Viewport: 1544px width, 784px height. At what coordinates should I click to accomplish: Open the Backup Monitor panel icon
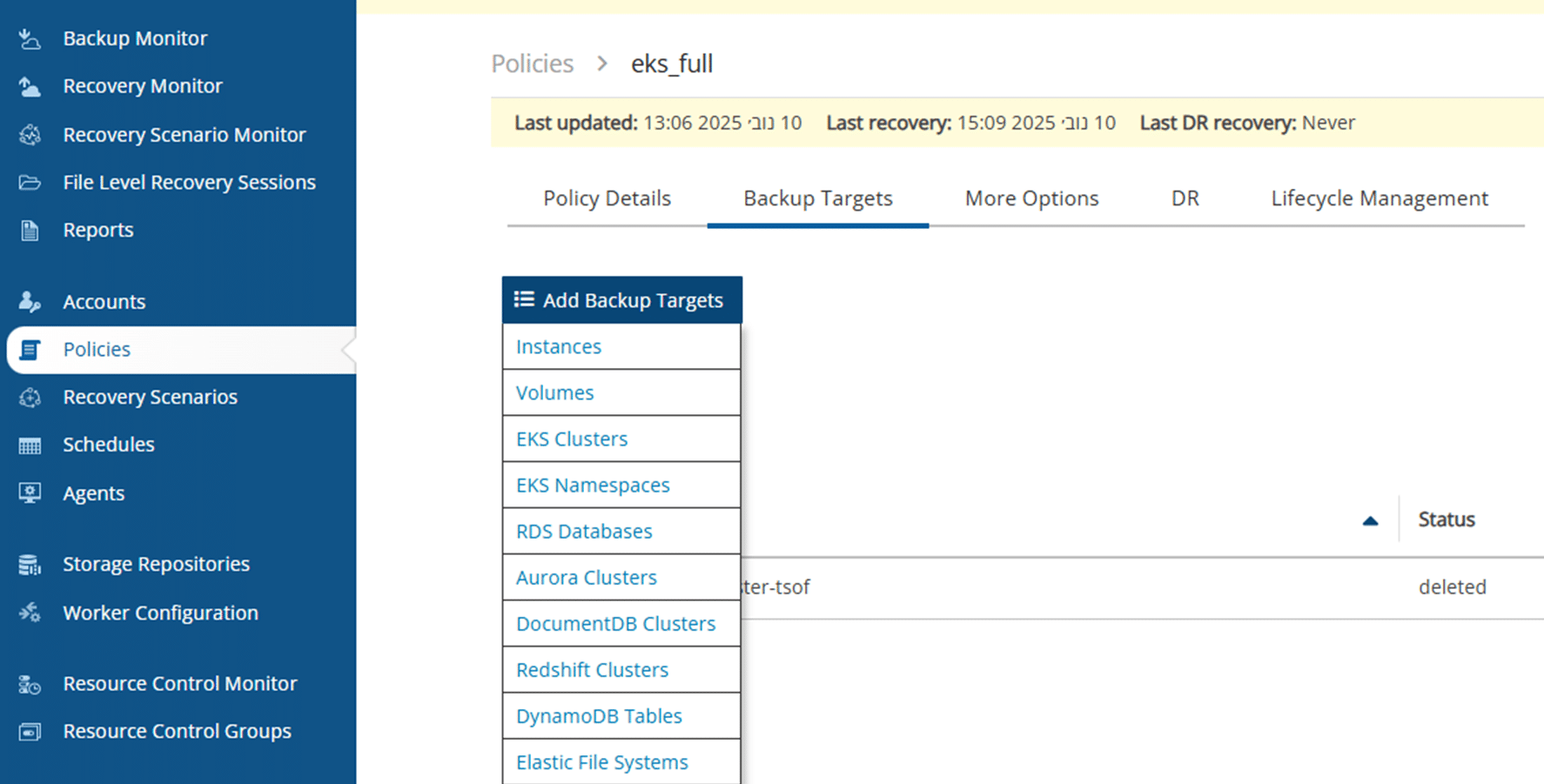(30, 37)
